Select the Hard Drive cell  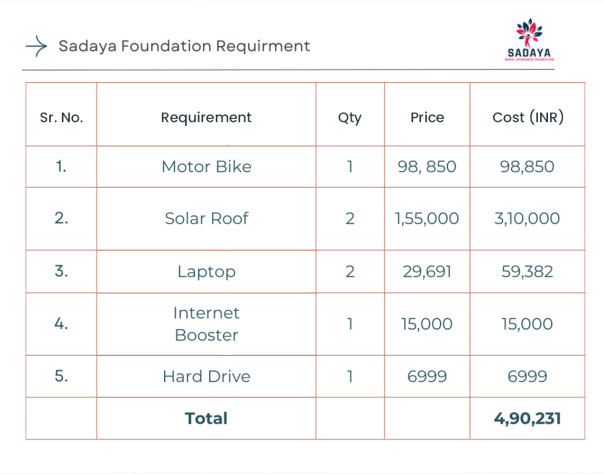(x=206, y=377)
